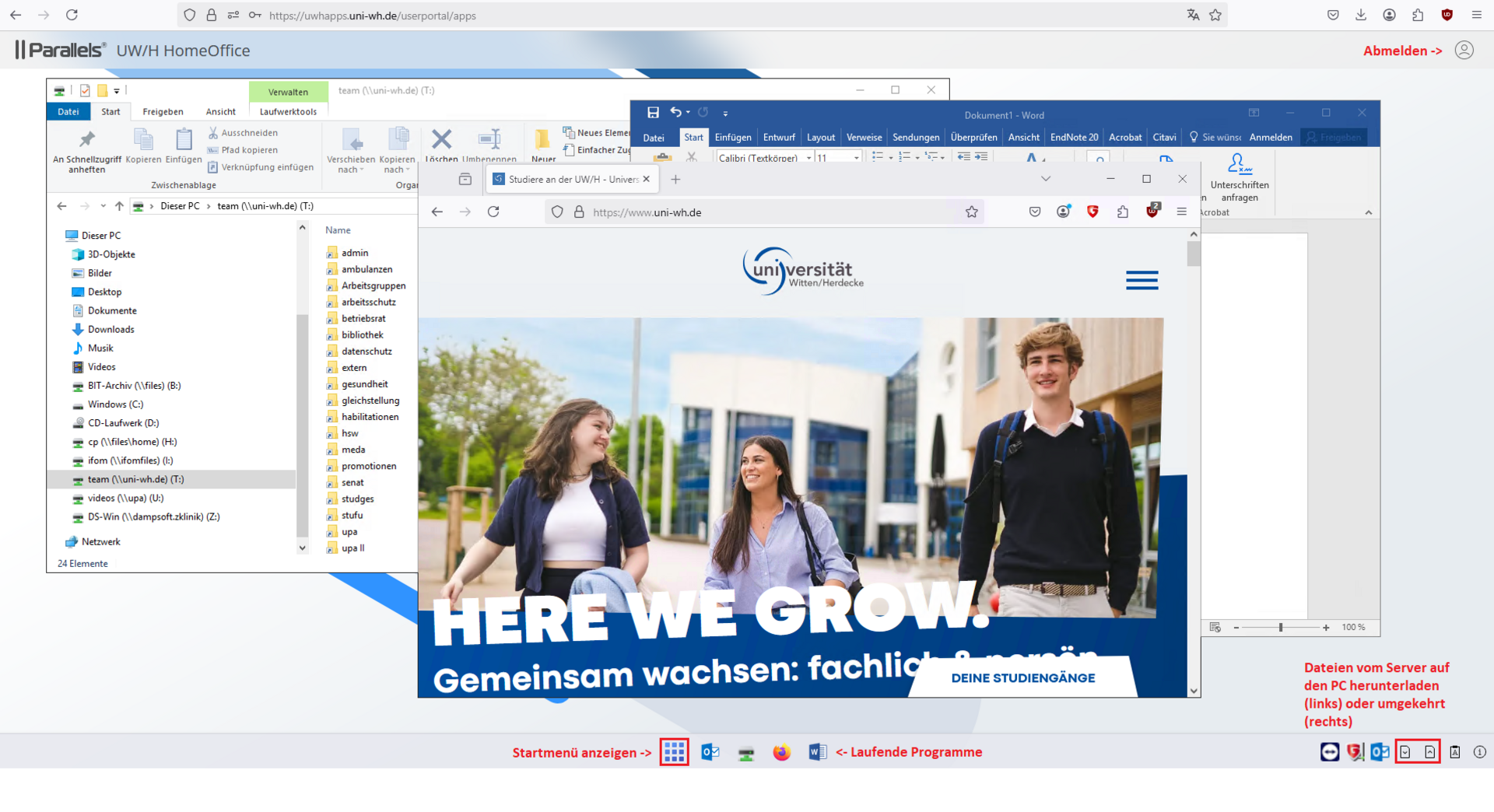
Task: Go up one folder level in Explorer
Action: pos(119,206)
